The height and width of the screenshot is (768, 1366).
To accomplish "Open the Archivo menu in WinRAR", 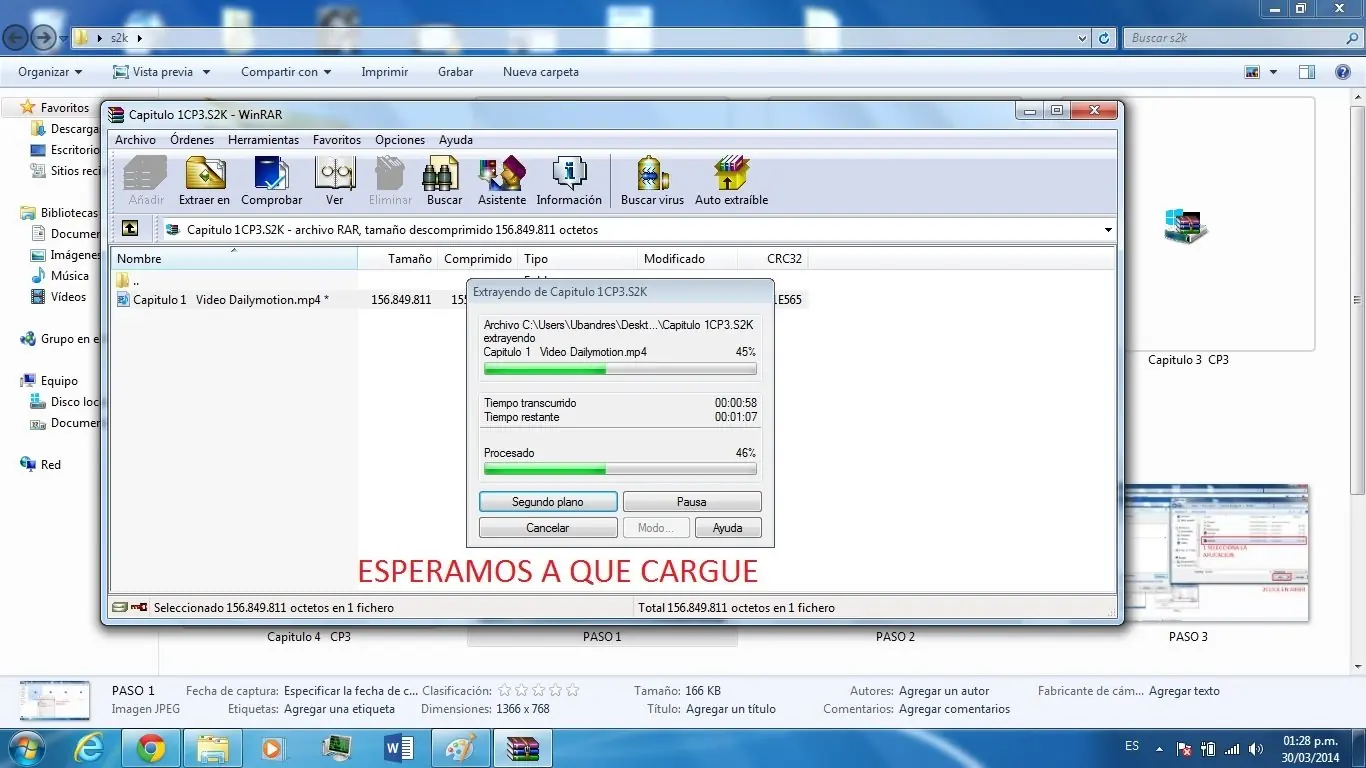I will [x=135, y=140].
